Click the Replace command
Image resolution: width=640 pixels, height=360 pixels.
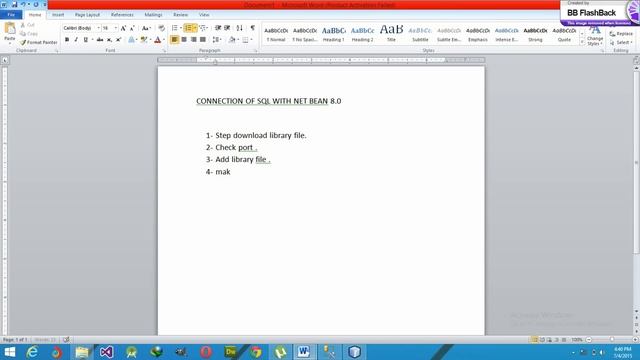(x=621, y=34)
